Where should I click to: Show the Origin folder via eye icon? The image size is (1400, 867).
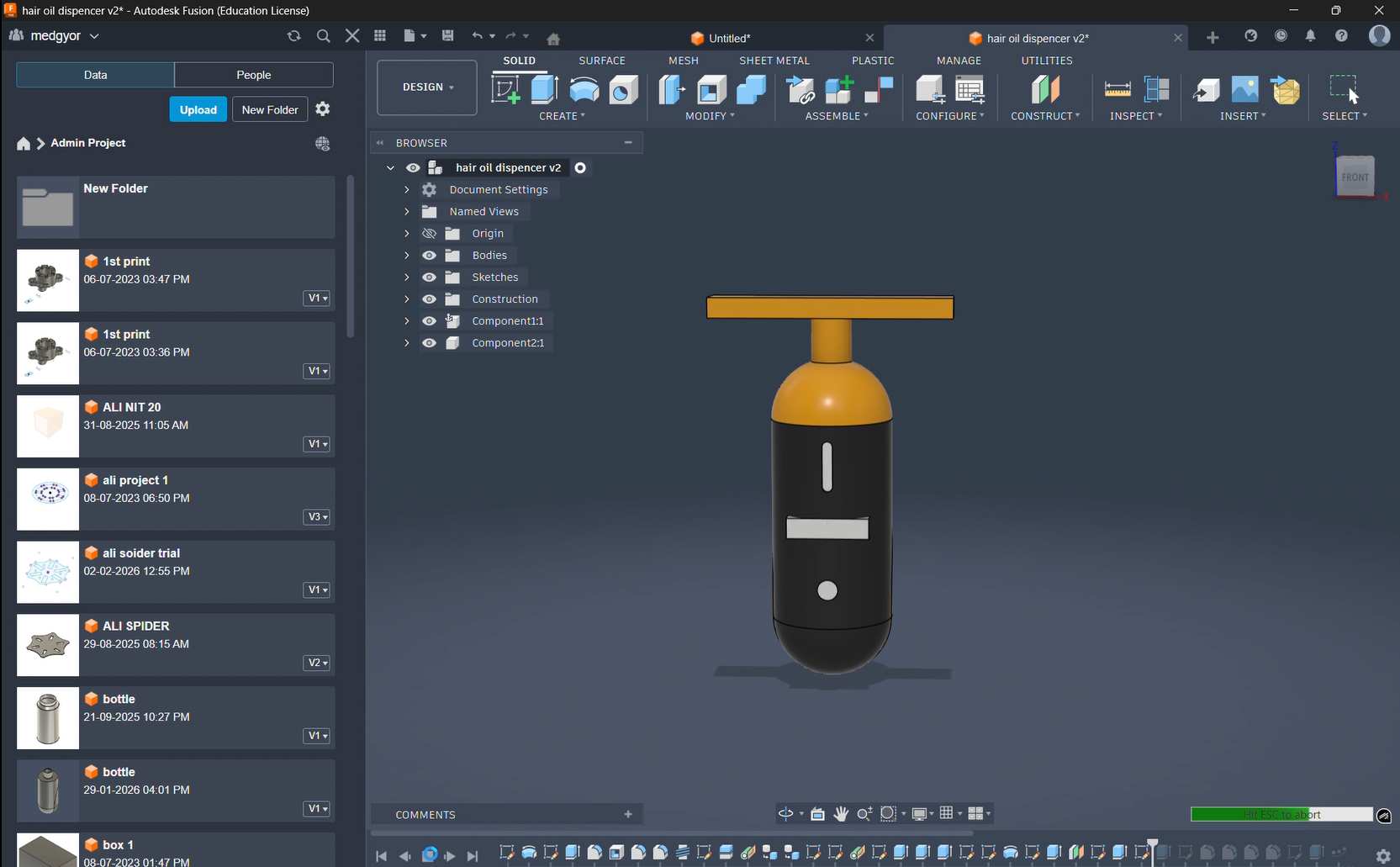tap(429, 233)
